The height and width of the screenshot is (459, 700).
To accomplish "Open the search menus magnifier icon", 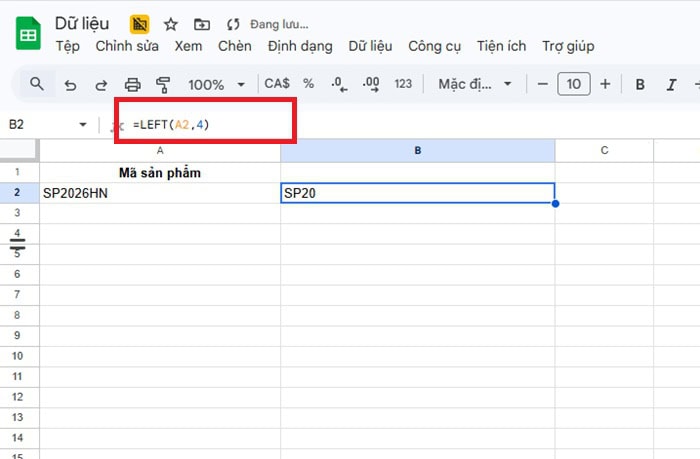I will click(x=37, y=84).
